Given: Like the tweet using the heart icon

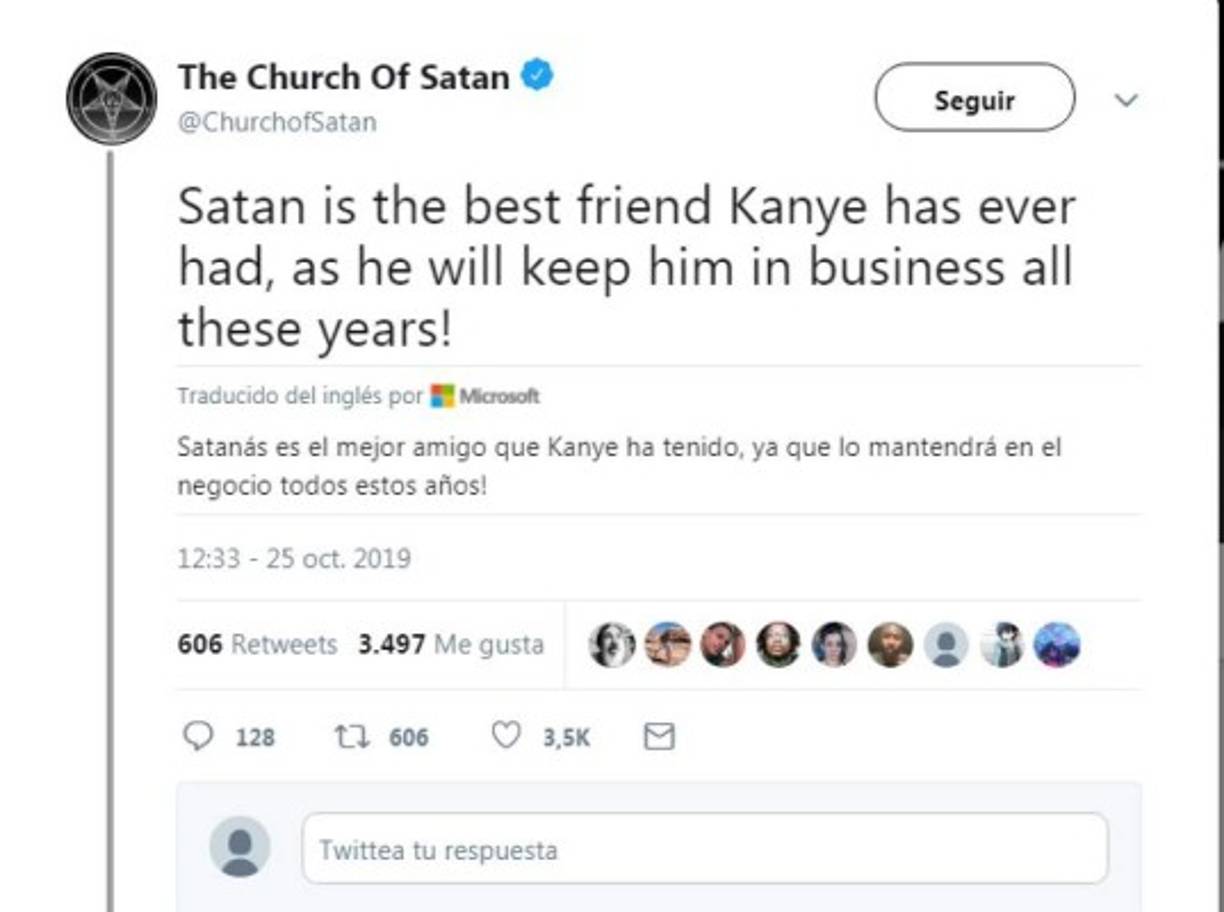Looking at the screenshot, I should tap(507, 737).
